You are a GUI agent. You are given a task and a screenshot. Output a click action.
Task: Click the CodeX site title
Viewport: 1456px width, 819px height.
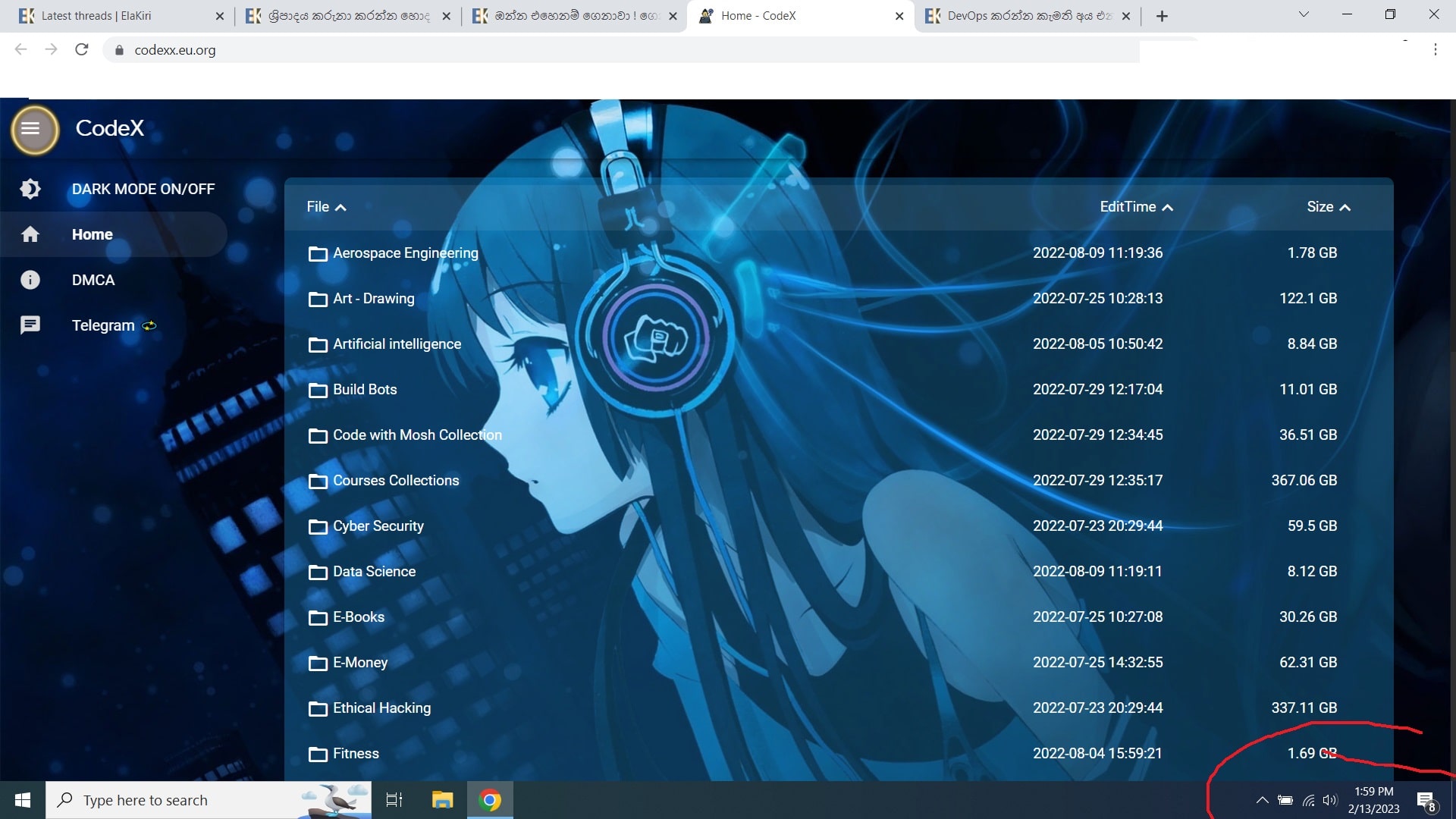tap(110, 128)
